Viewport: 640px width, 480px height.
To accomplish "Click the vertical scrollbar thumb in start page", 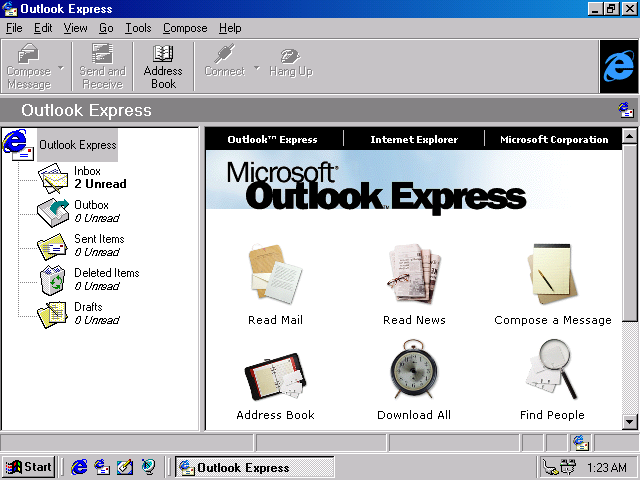I will tap(630, 232).
